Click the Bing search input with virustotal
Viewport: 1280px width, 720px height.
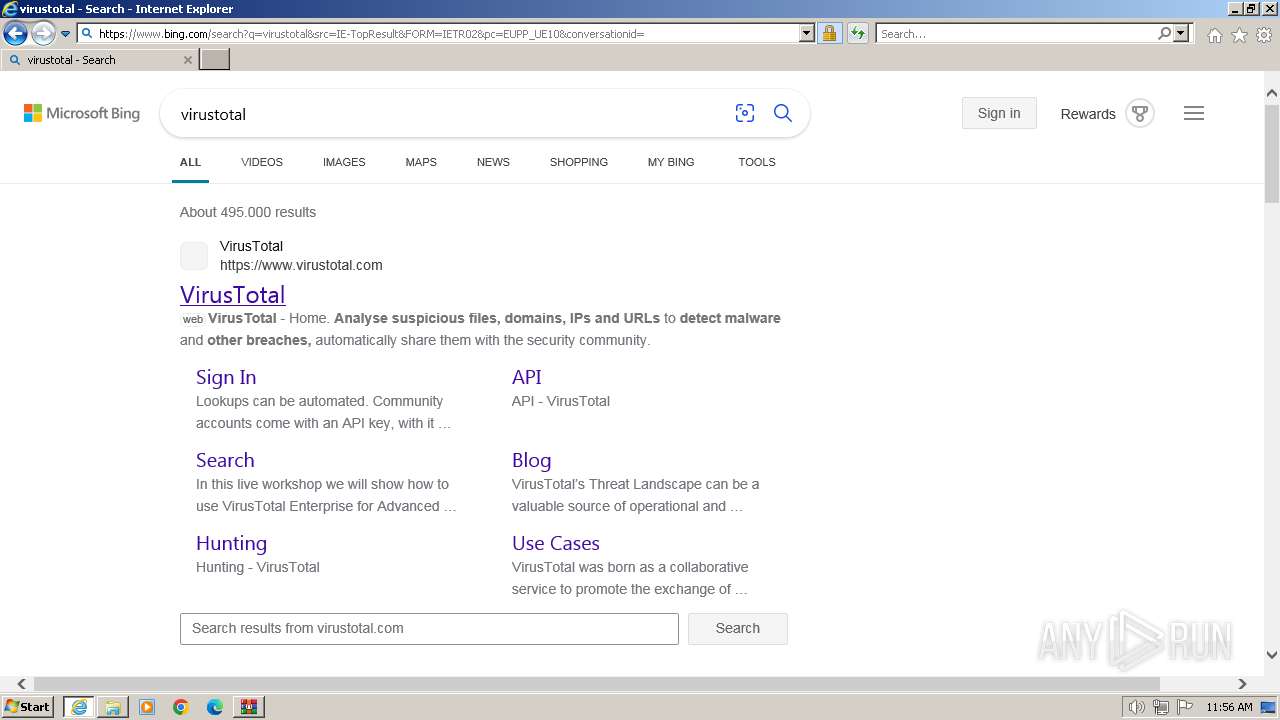(x=450, y=114)
